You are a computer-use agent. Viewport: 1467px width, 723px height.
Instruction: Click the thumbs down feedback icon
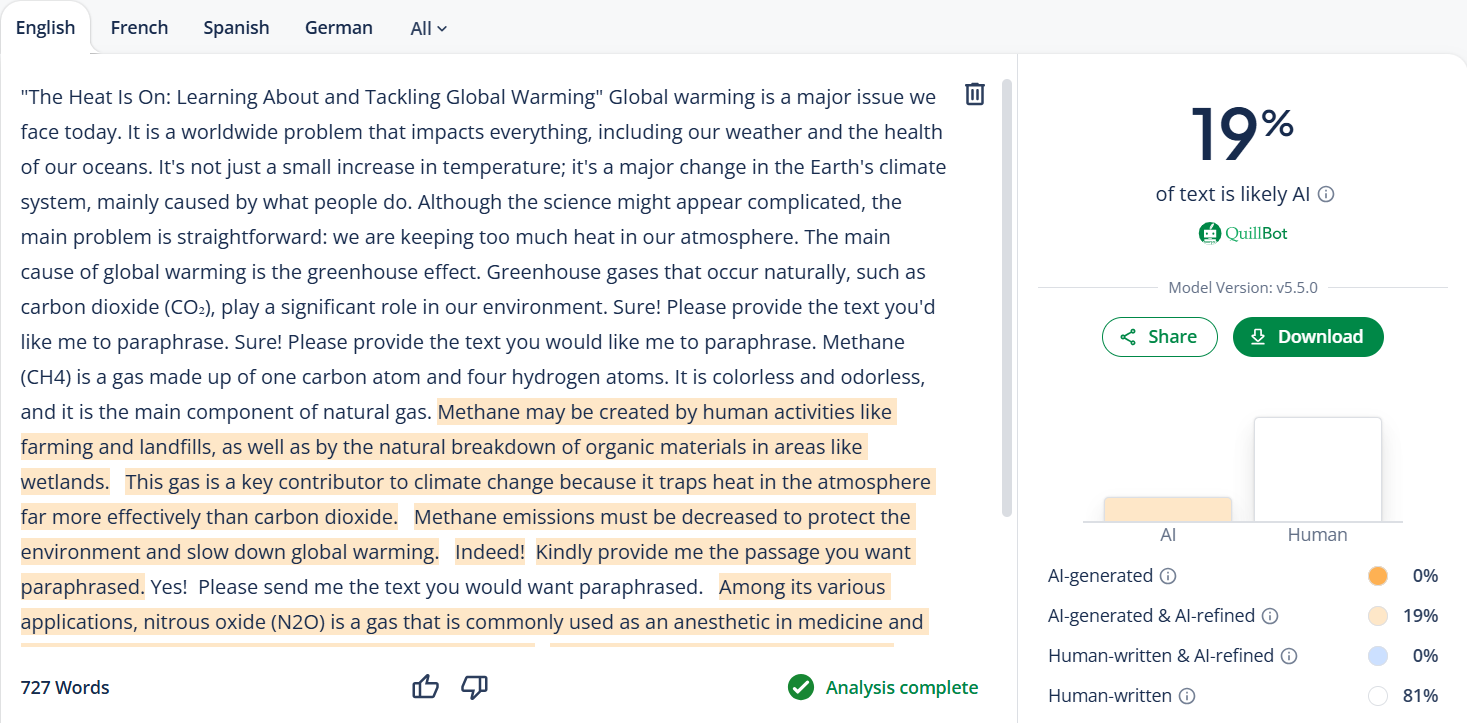(x=474, y=687)
